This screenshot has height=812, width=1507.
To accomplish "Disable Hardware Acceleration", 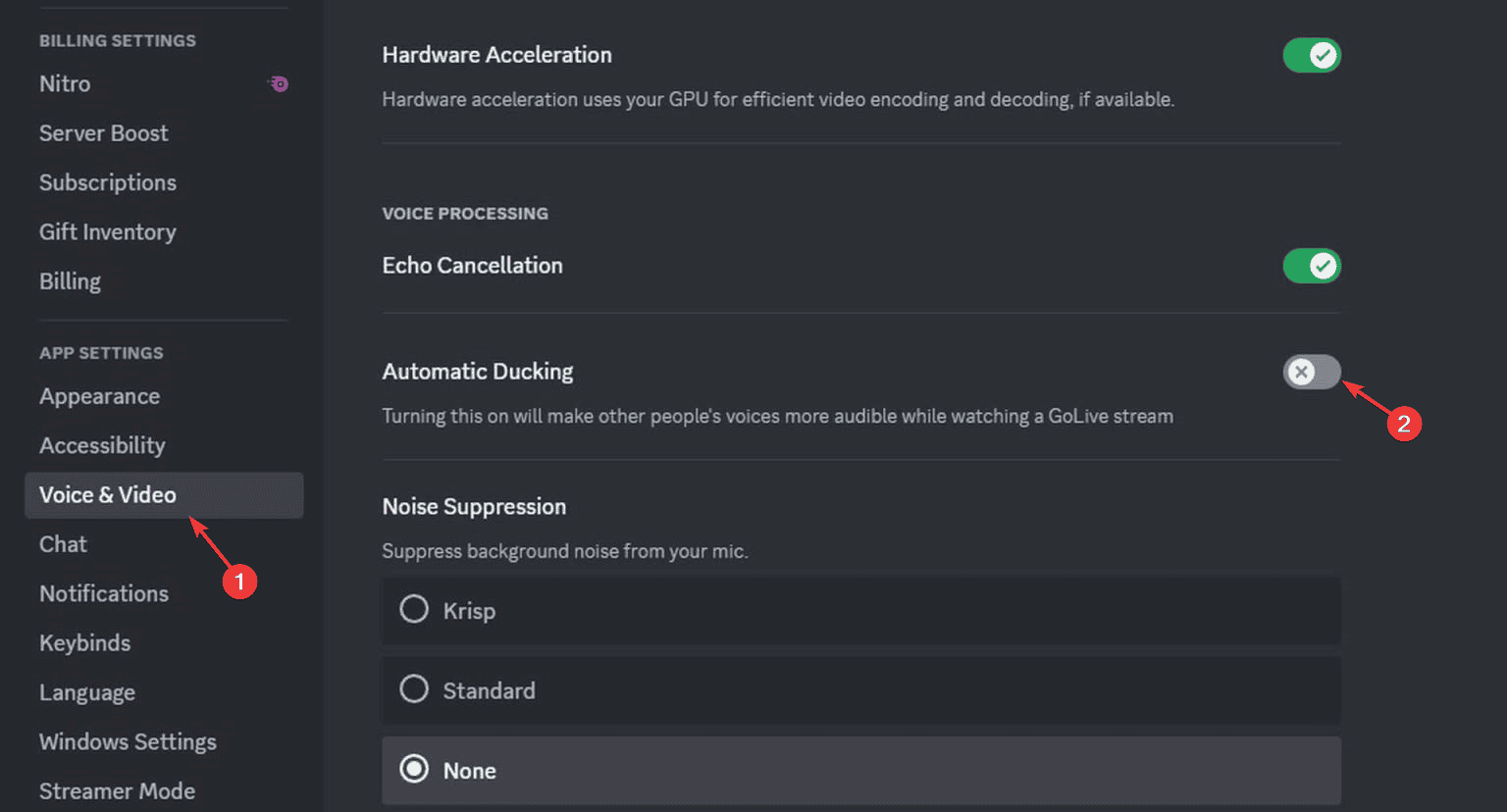I will [x=1312, y=55].
